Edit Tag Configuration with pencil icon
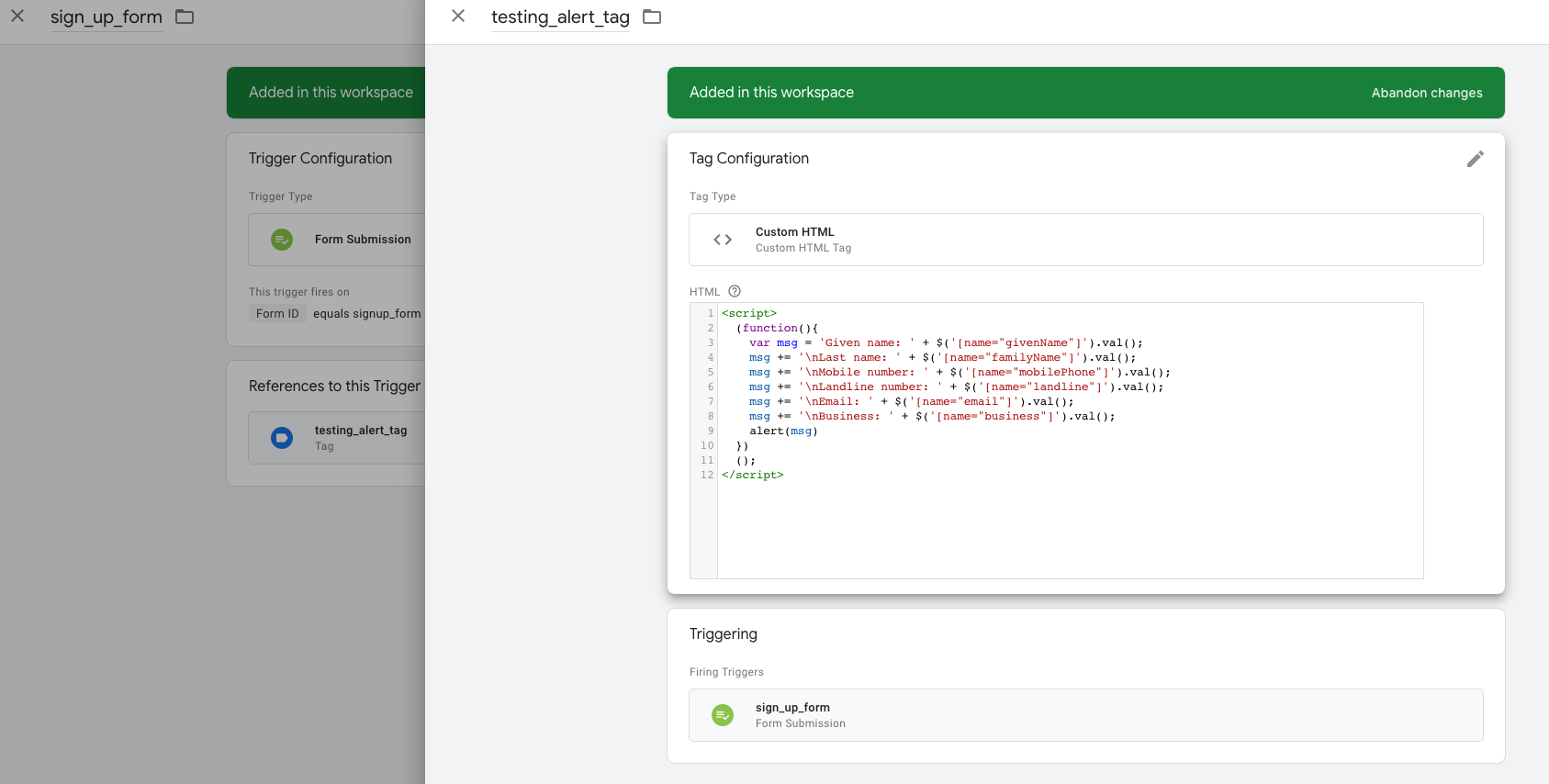Screen dimensions: 1549x784 click(x=1476, y=159)
